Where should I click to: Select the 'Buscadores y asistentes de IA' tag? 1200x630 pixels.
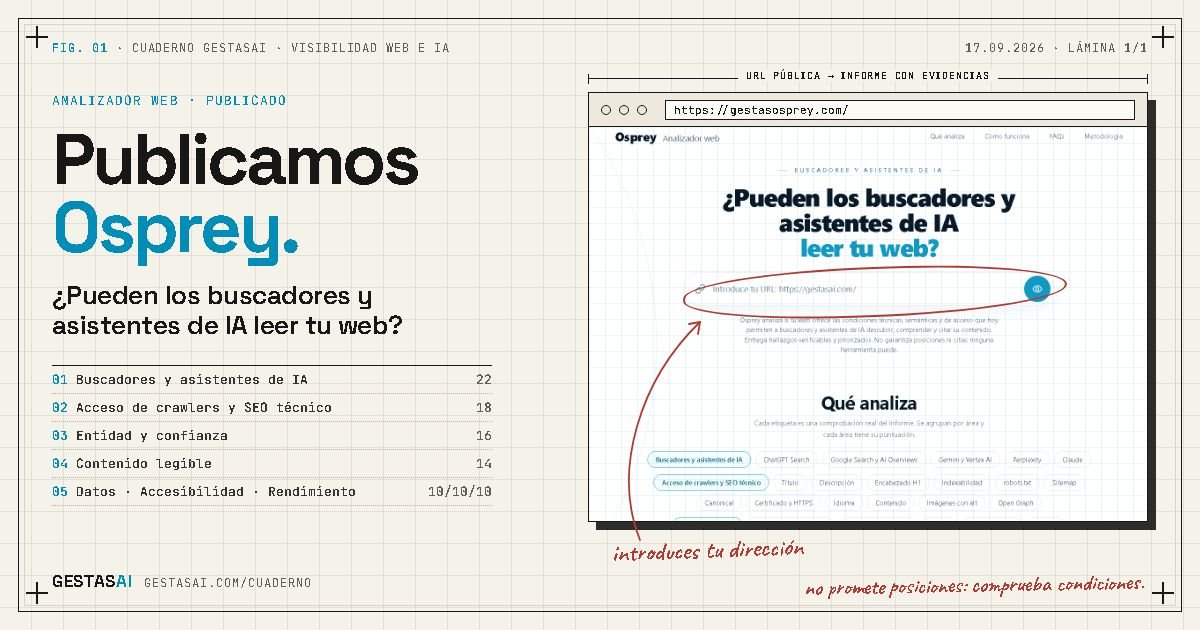point(698,460)
